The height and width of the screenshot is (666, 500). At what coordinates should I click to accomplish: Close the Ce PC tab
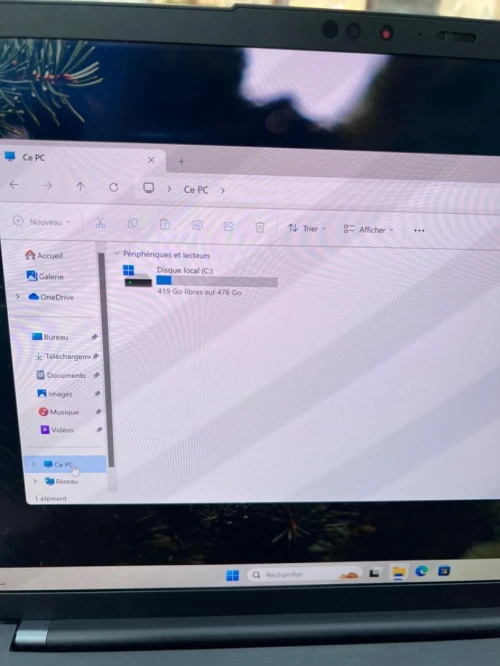(151, 160)
